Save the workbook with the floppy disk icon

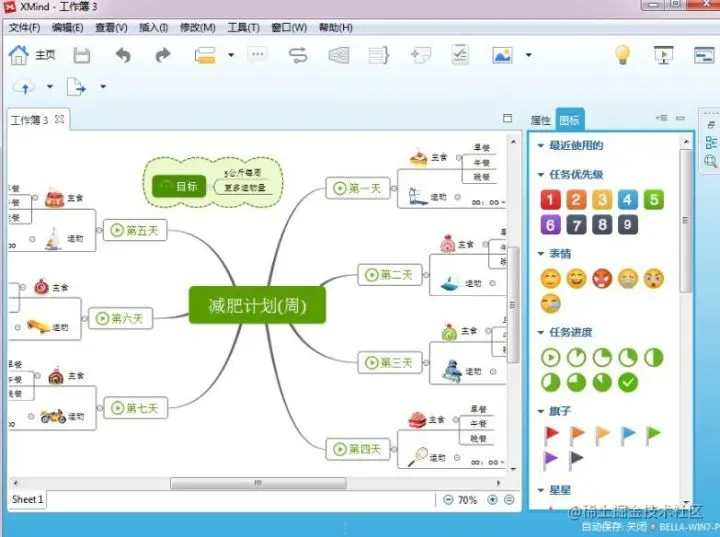pyautogui.click(x=82, y=56)
